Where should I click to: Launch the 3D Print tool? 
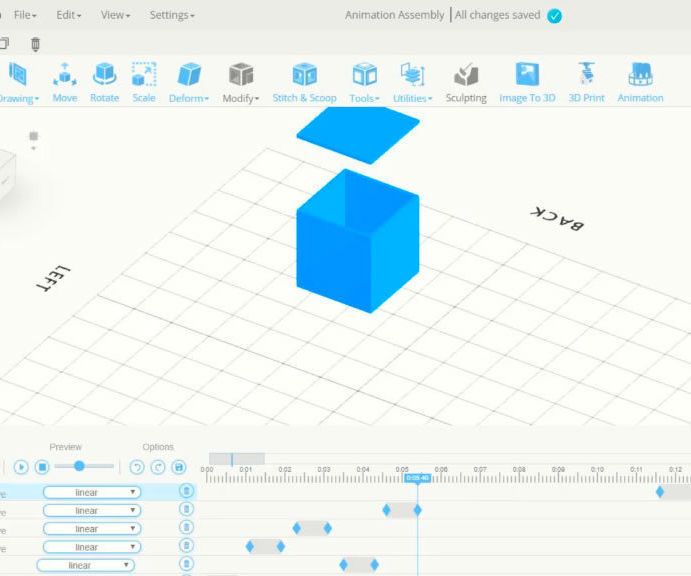click(x=586, y=82)
